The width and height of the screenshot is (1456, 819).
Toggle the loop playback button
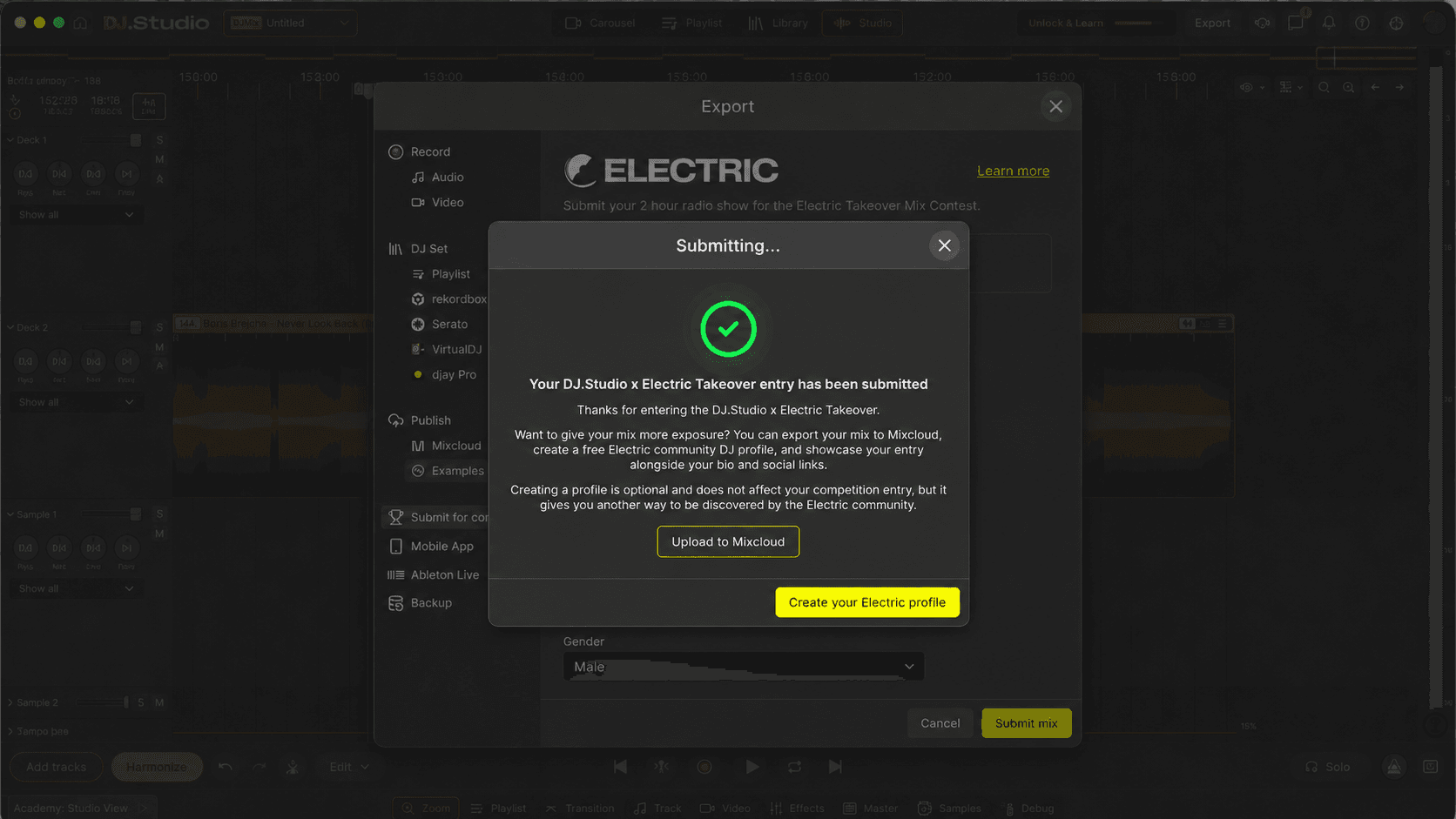pos(794,767)
